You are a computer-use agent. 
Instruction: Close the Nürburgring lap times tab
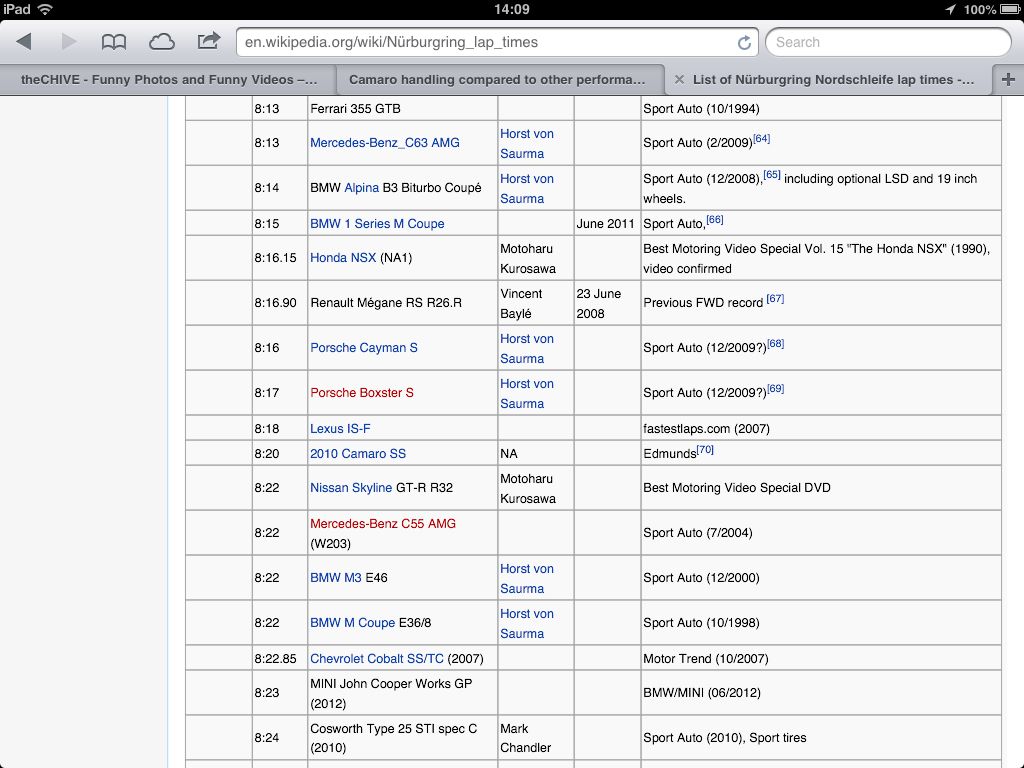tap(680, 80)
